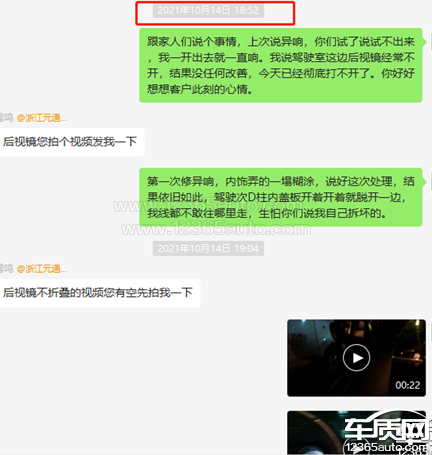
Task: Click sender avatar beside first green message
Action: coord(430,41)
